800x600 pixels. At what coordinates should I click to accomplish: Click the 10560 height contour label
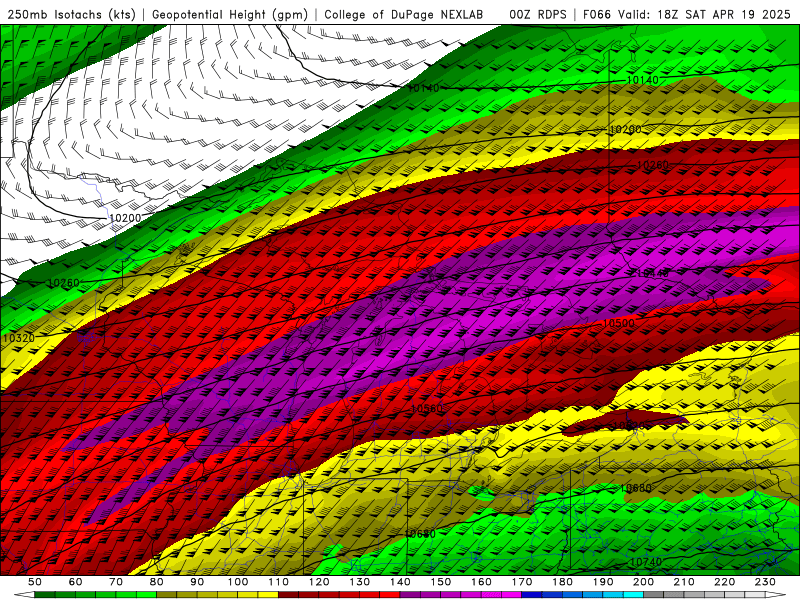coord(427,408)
